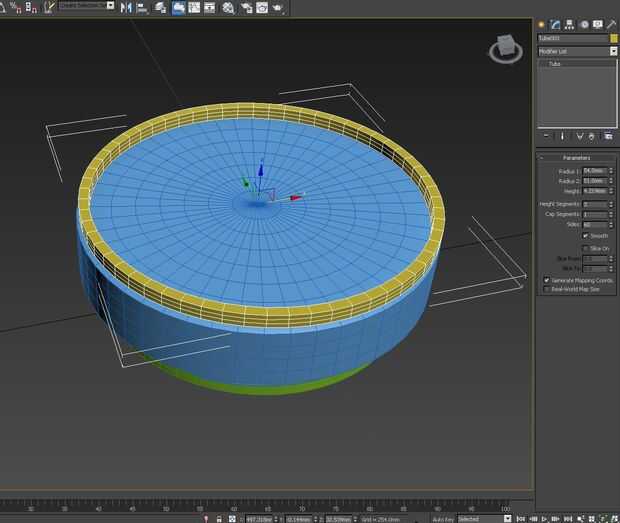
Task: Click the Align tool icon
Action: pyautogui.click(x=141, y=7)
